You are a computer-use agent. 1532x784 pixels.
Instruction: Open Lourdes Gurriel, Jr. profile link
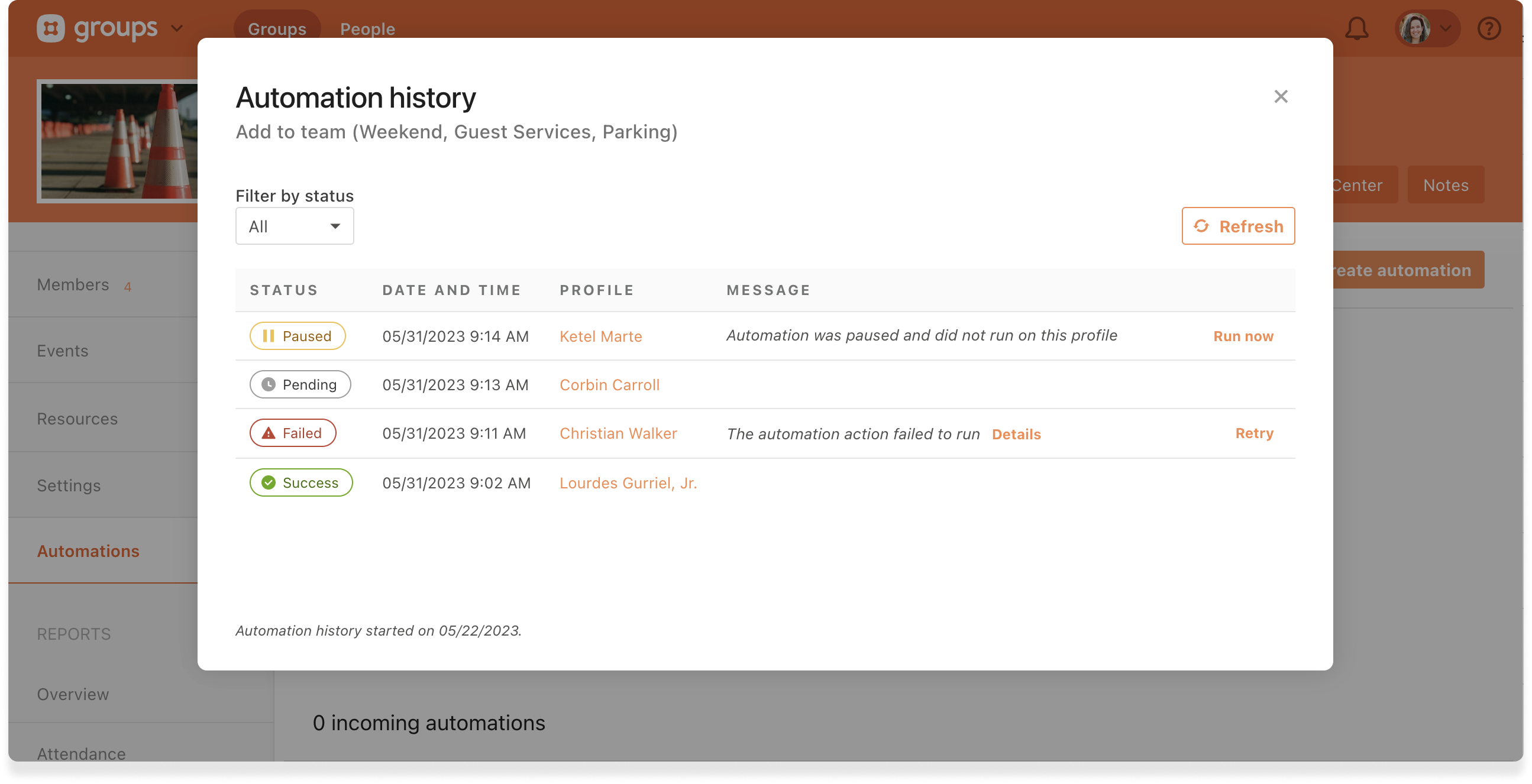click(x=628, y=482)
